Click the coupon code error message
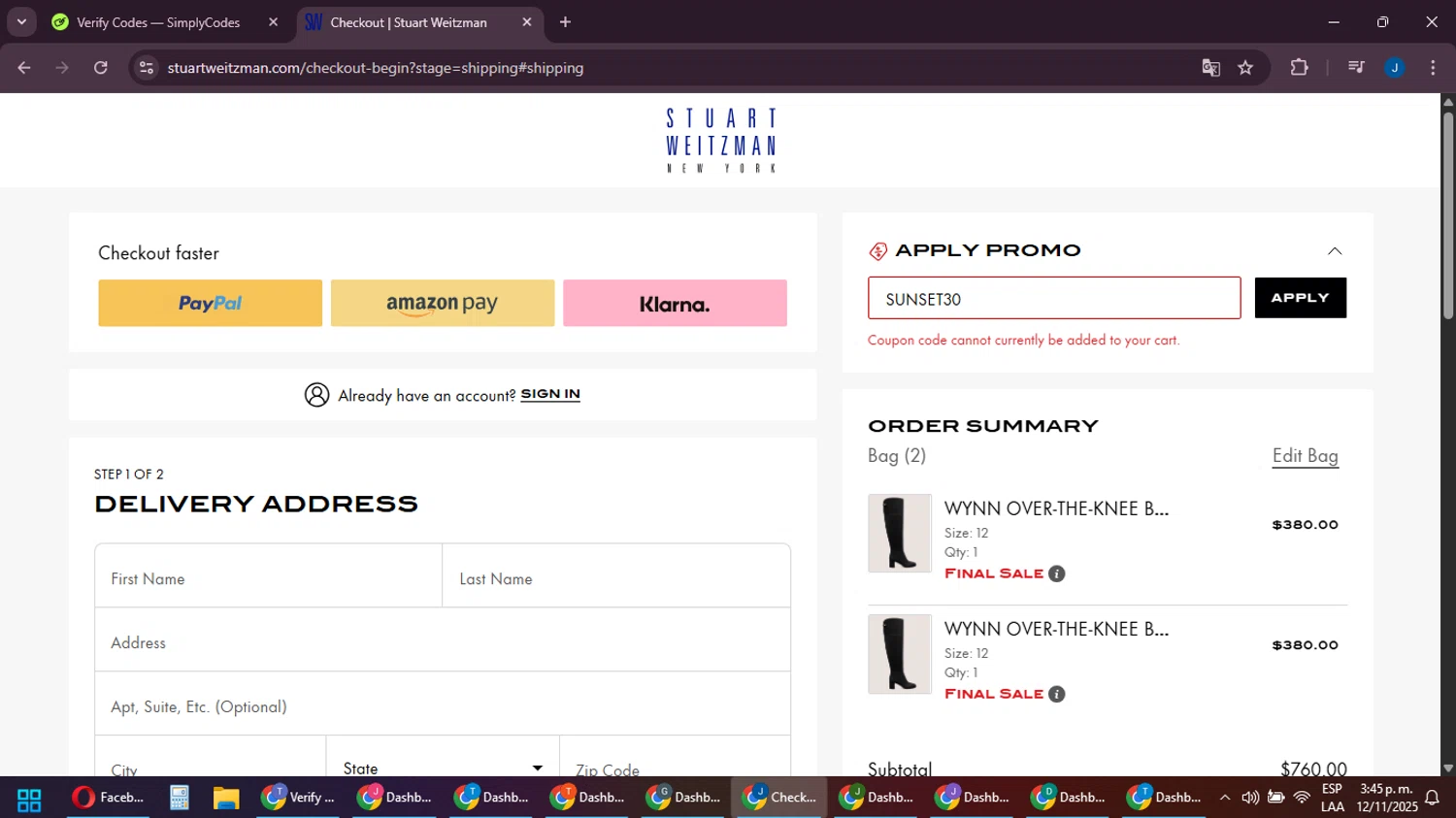 pyautogui.click(x=1023, y=341)
